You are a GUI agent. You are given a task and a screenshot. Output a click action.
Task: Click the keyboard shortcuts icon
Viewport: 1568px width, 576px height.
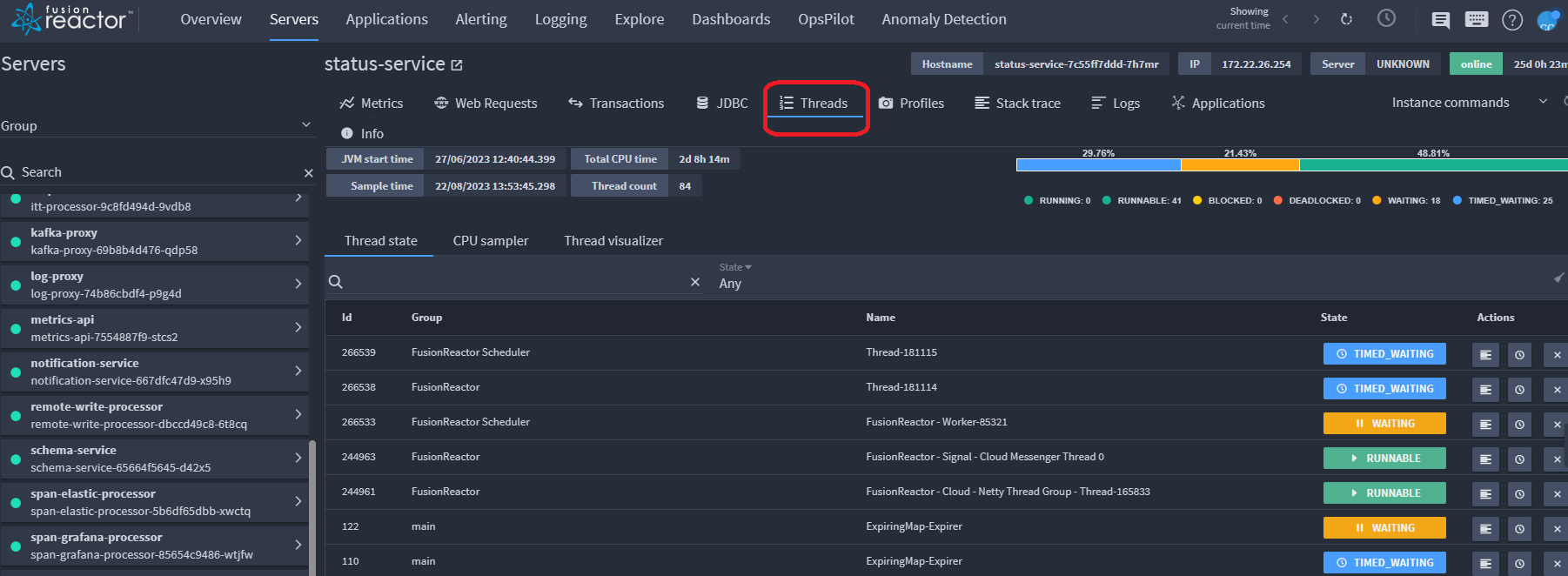click(x=1477, y=19)
